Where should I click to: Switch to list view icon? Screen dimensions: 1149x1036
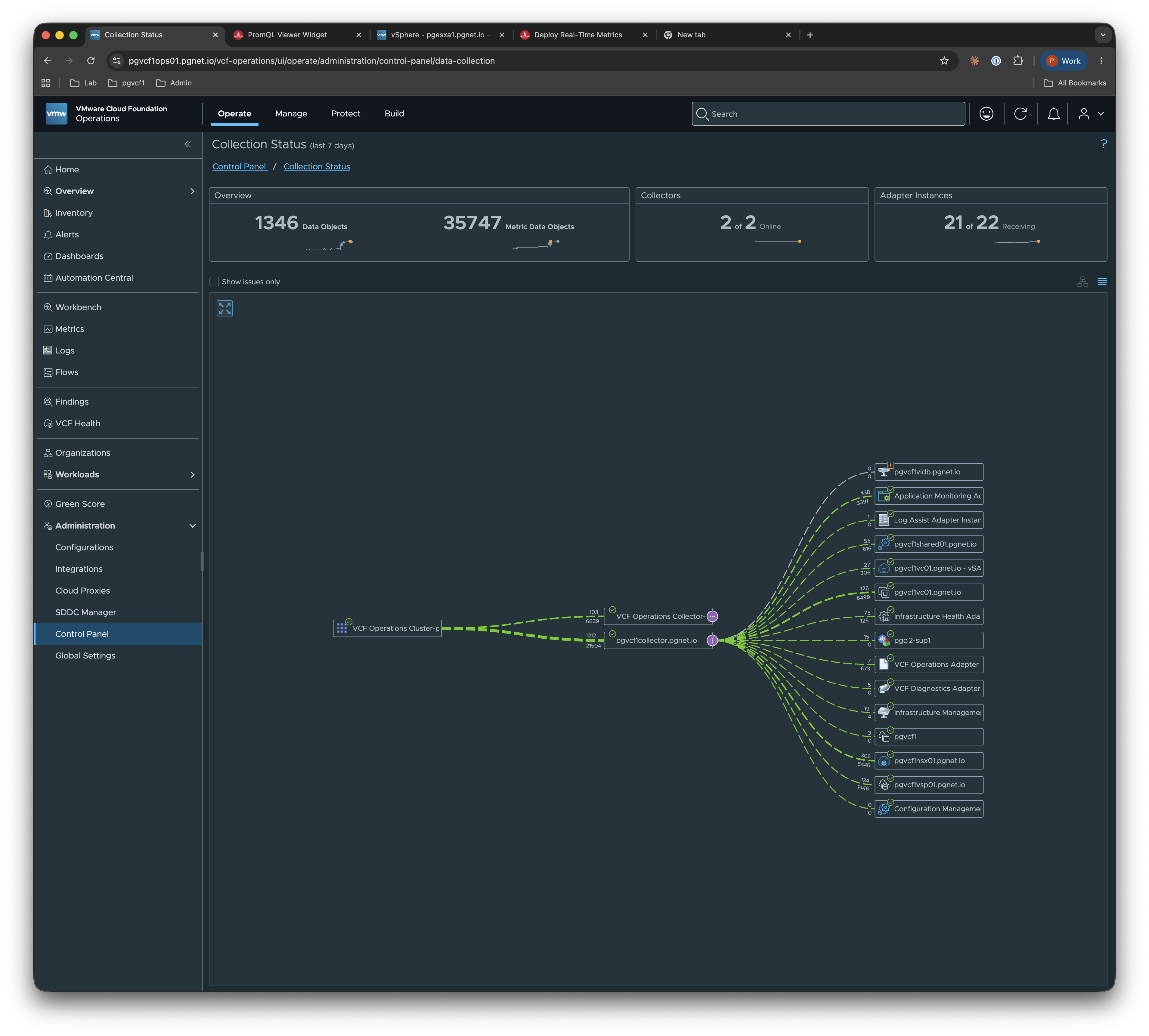click(x=1102, y=282)
